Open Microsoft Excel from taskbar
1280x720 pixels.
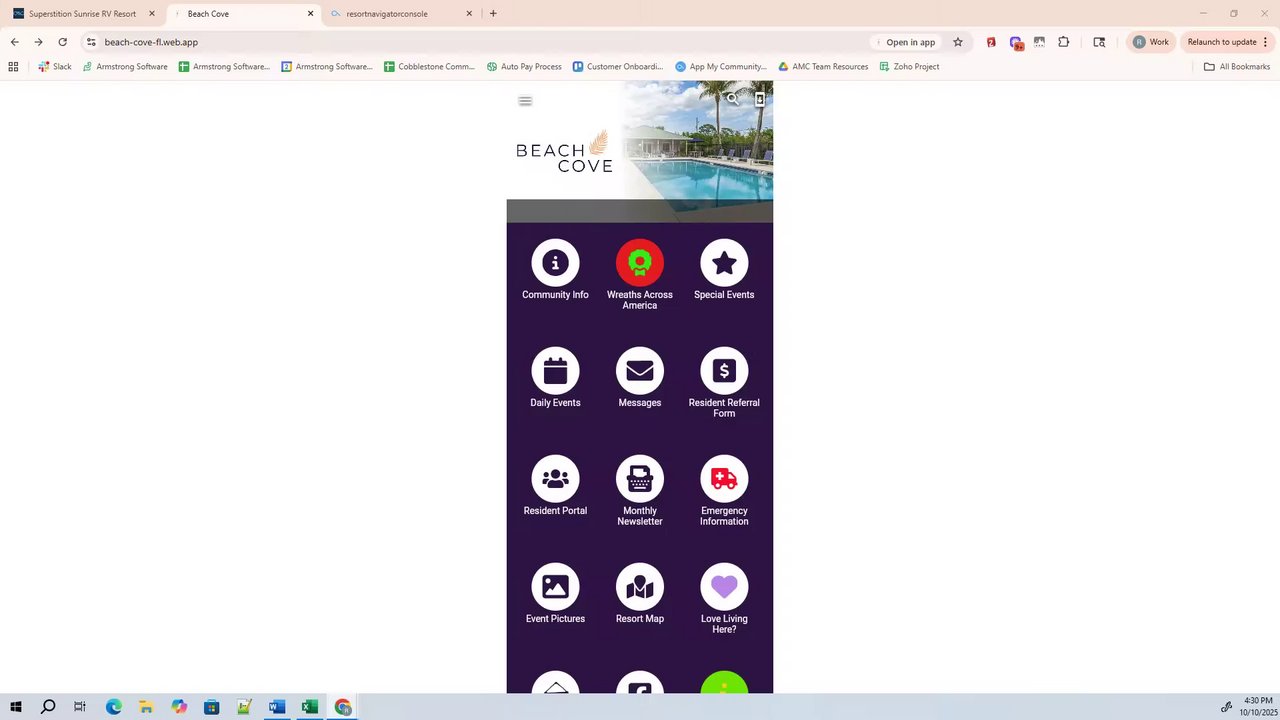[310, 707]
